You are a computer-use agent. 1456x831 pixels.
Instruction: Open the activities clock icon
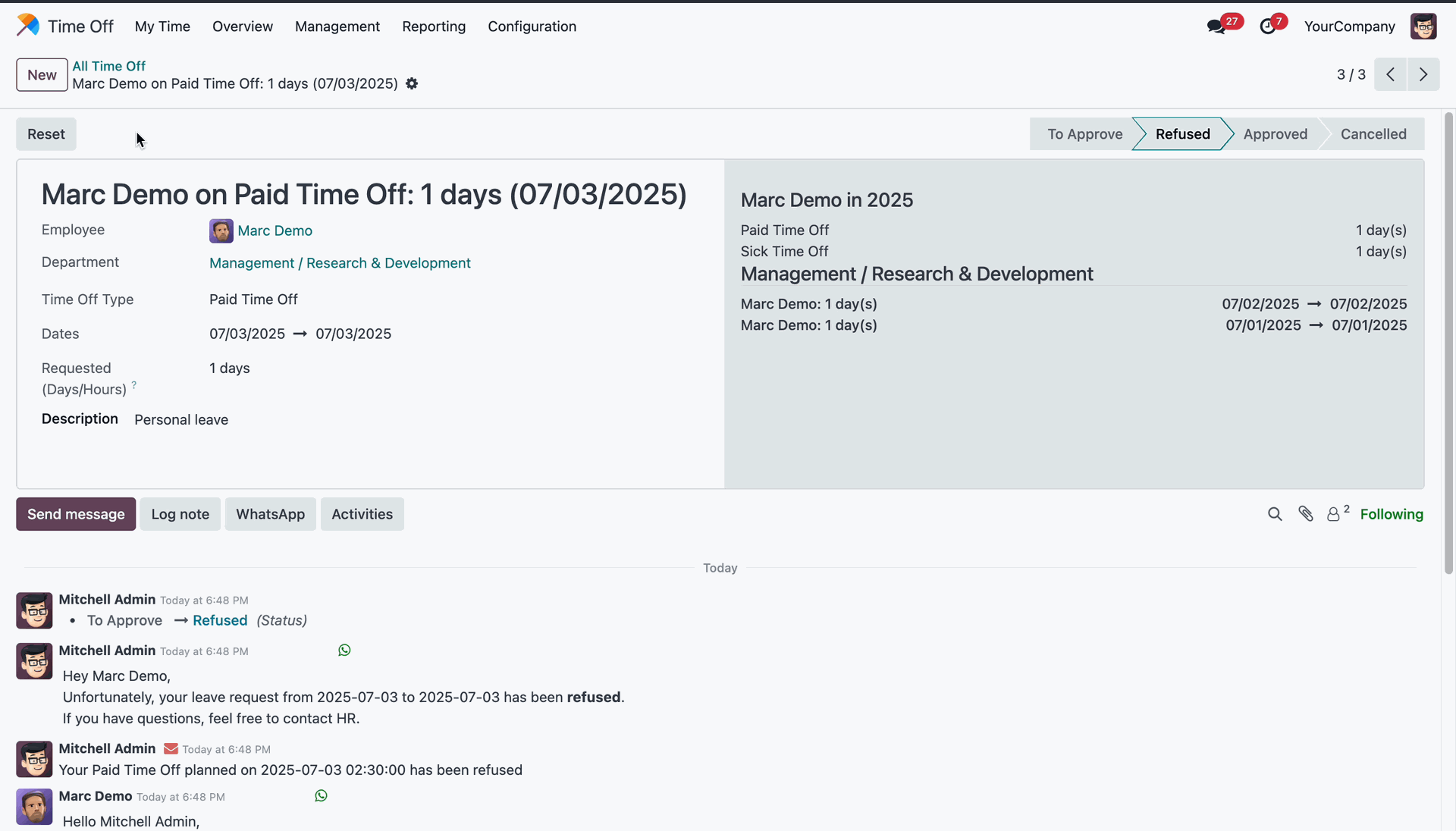pos(1267,27)
